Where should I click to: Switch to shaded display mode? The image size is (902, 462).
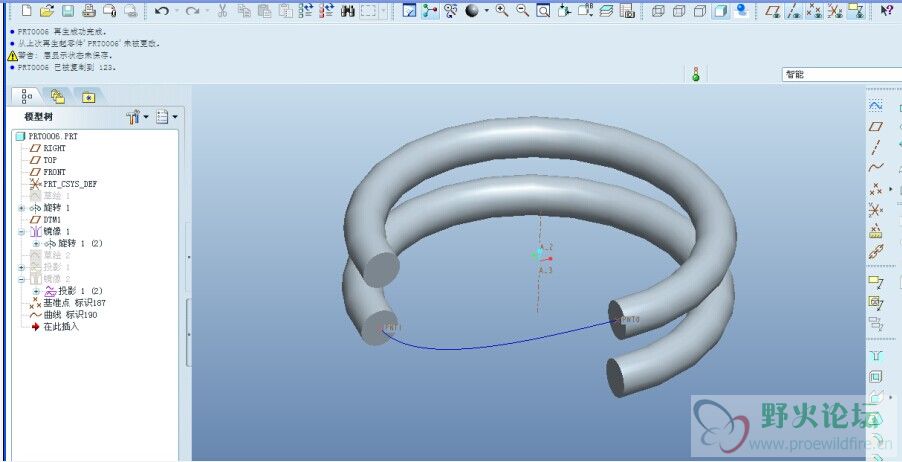[x=720, y=11]
